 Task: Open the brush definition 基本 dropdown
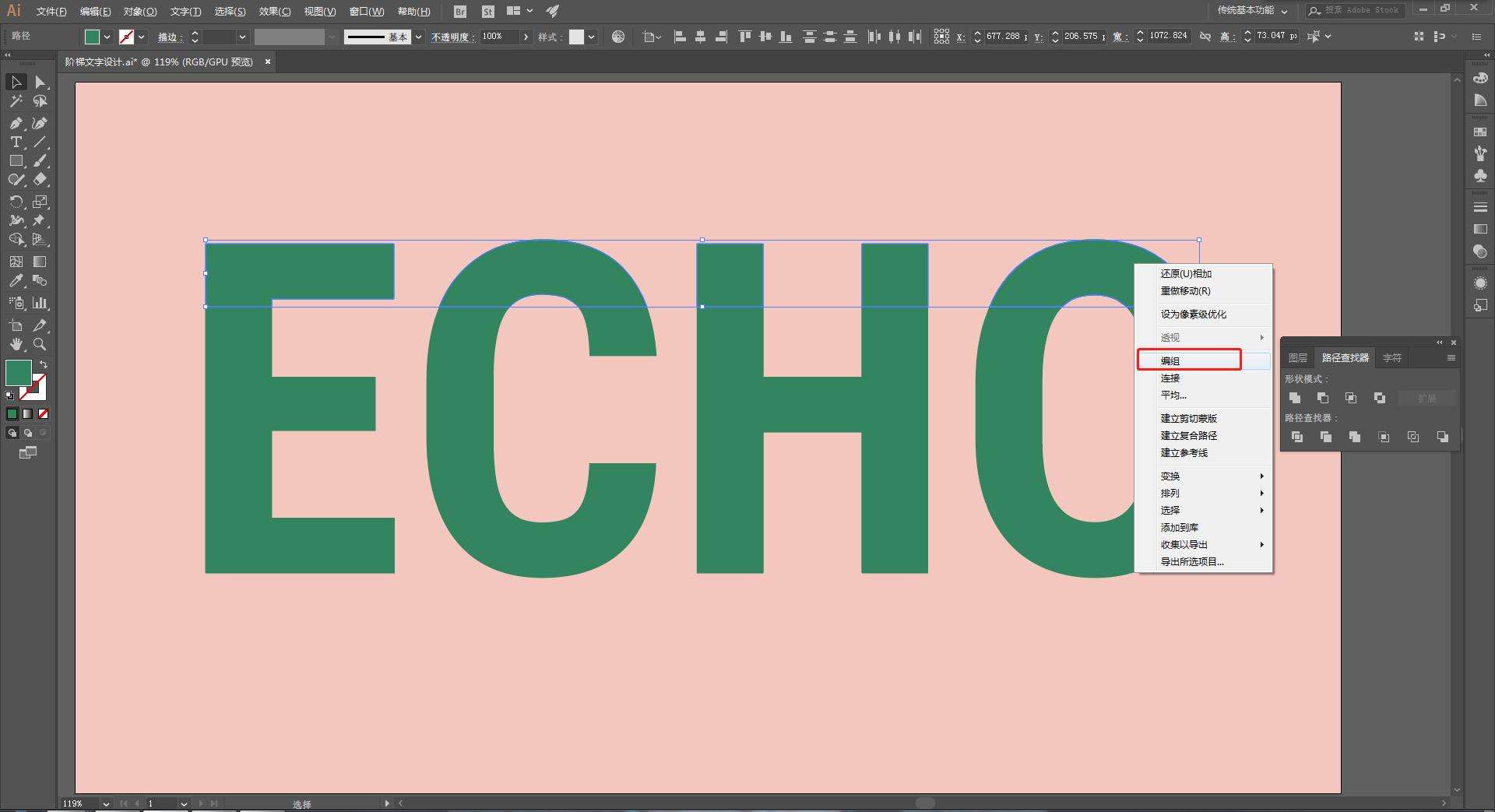(x=419, y=37)
